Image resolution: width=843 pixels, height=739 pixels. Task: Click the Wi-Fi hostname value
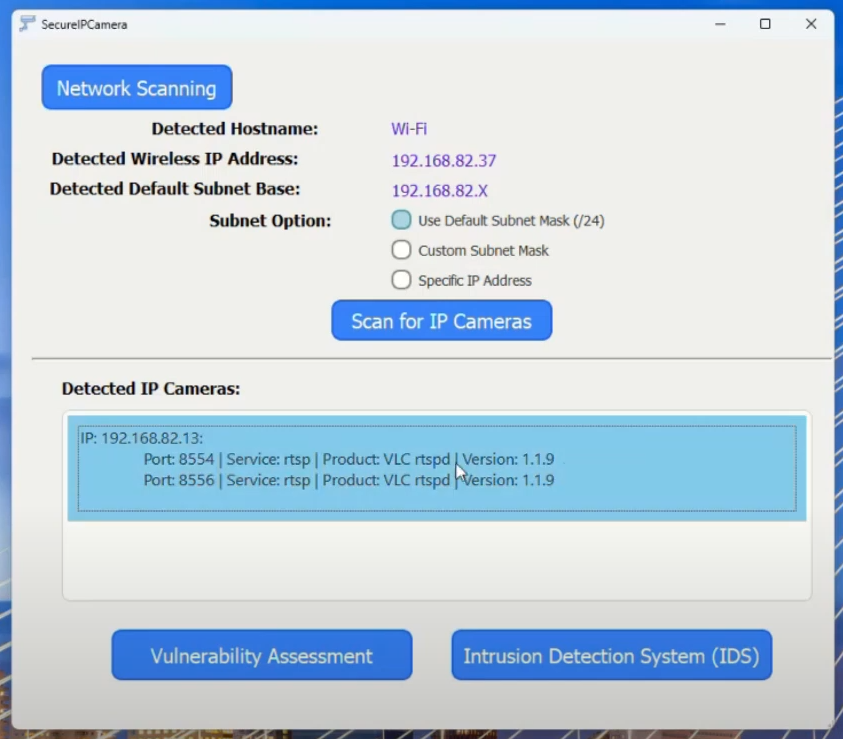click(x=409, y=129)
